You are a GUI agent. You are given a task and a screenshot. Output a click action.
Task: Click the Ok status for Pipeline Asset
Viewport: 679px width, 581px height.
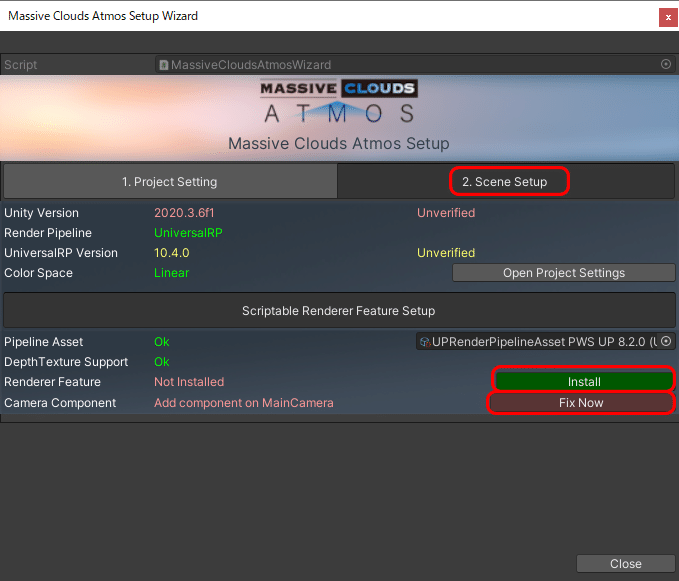(x=162, y=342)
